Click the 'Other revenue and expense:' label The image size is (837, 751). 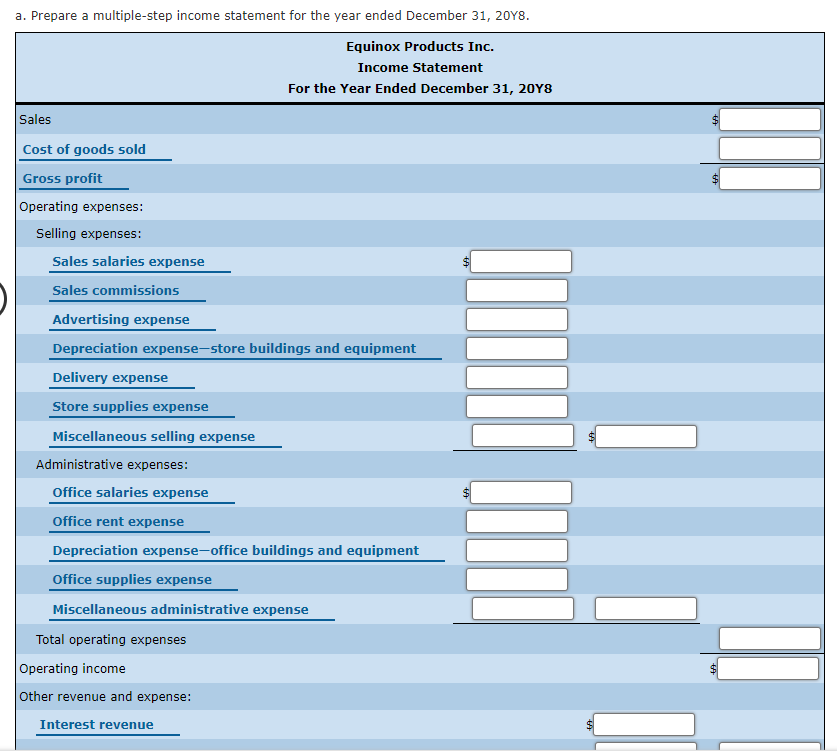click(x=105, y=697)
